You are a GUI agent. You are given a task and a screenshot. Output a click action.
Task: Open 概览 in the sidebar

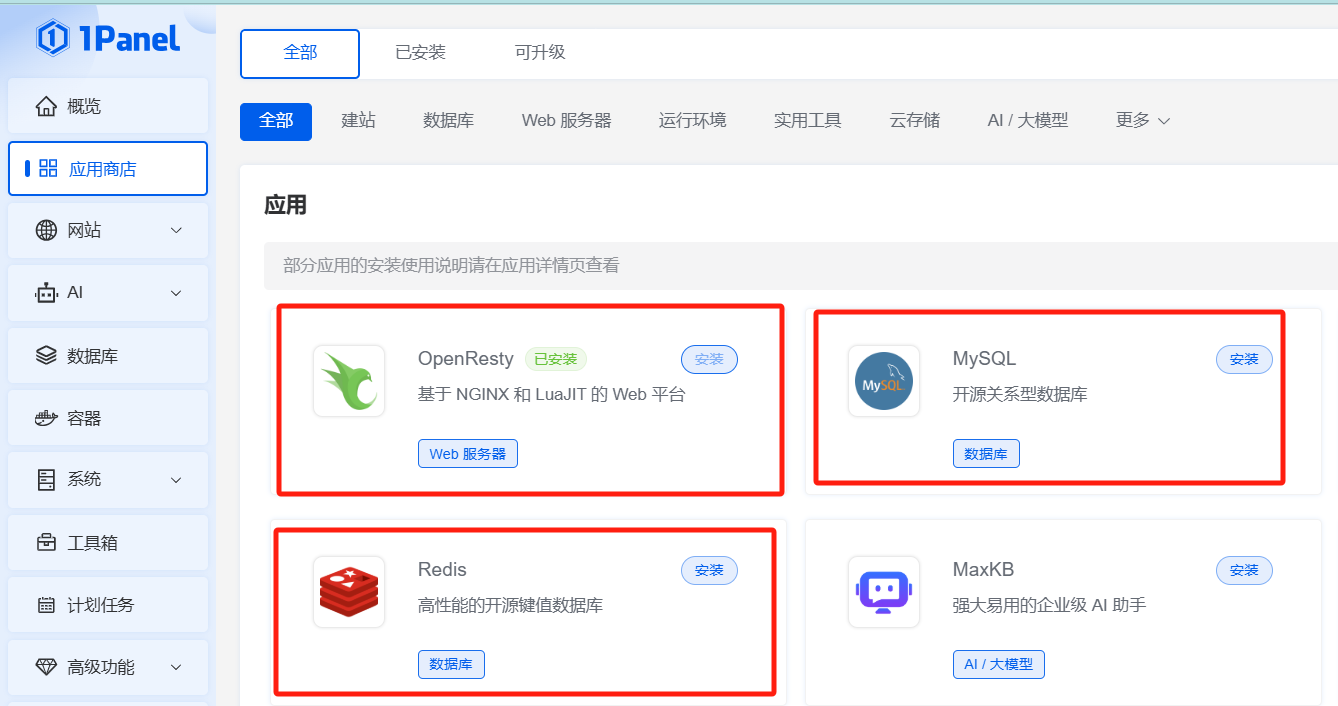108,106
